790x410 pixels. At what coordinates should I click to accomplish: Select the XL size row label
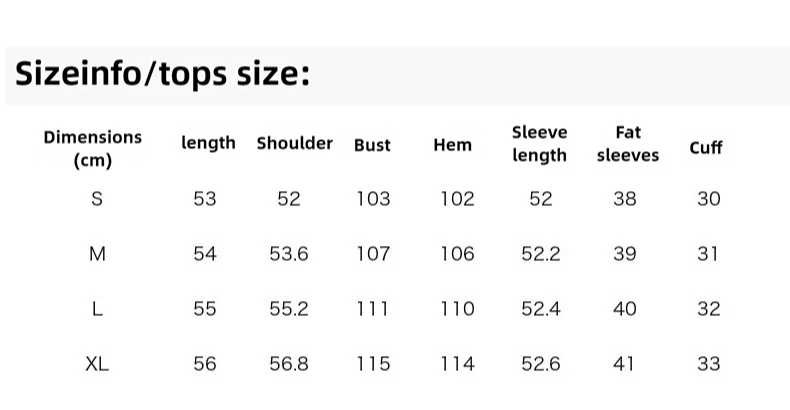click(x=97, y=364)
